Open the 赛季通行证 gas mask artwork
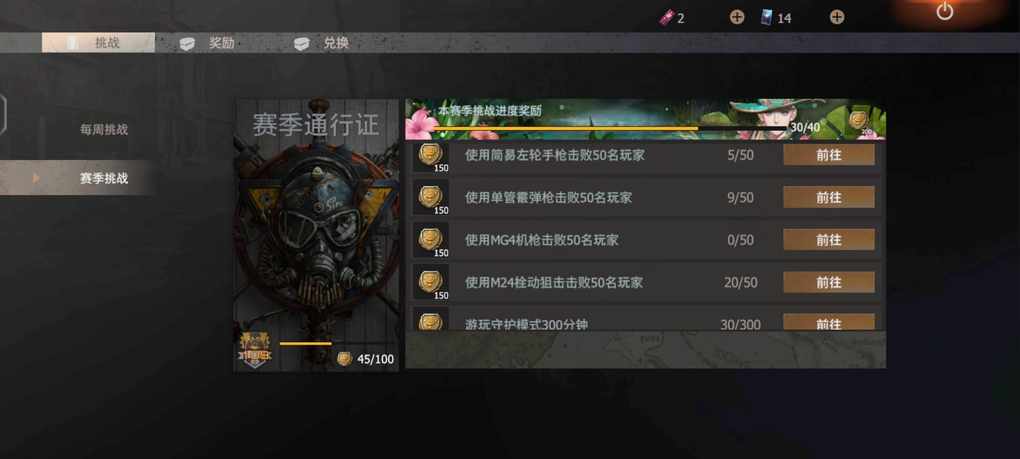1020x459 pixels. pos(317,235)
